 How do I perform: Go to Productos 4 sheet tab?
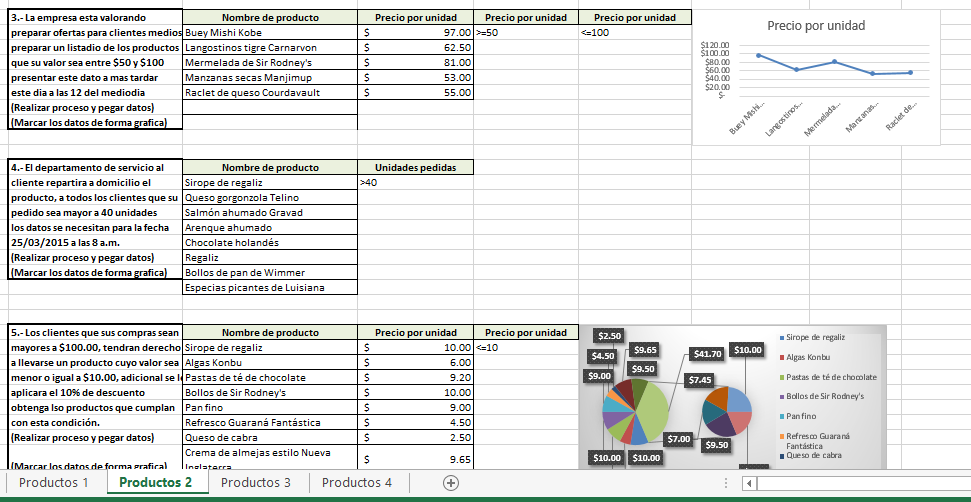tap(357, 483)
